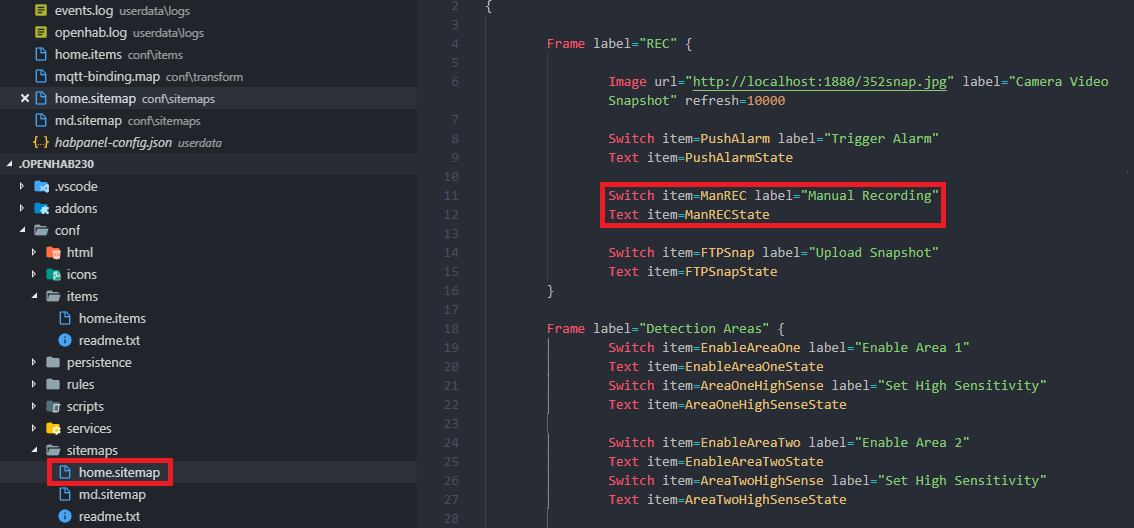This screenshot has height=528, width=1134.
Task: Open readme.txt under the items folder
Action: 109,340
